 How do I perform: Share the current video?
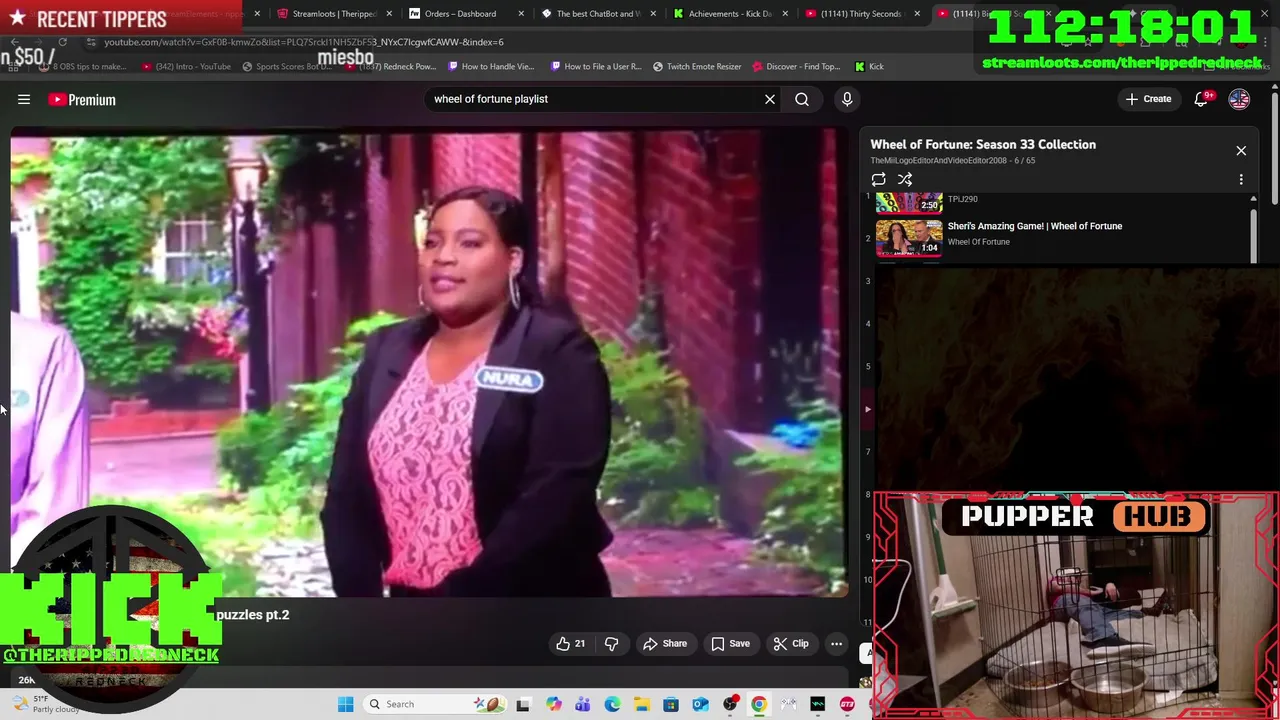(665, 644)
